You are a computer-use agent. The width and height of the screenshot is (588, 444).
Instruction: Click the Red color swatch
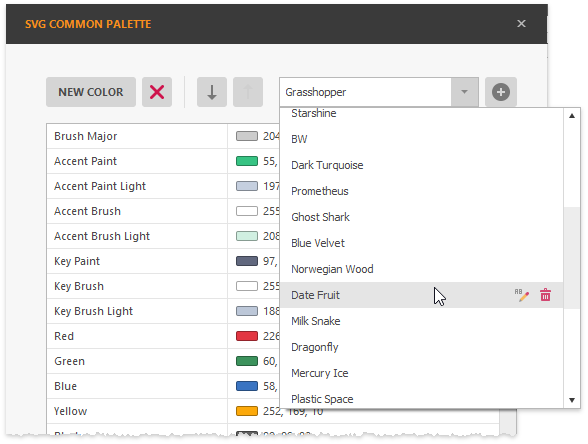click(247, 336)
